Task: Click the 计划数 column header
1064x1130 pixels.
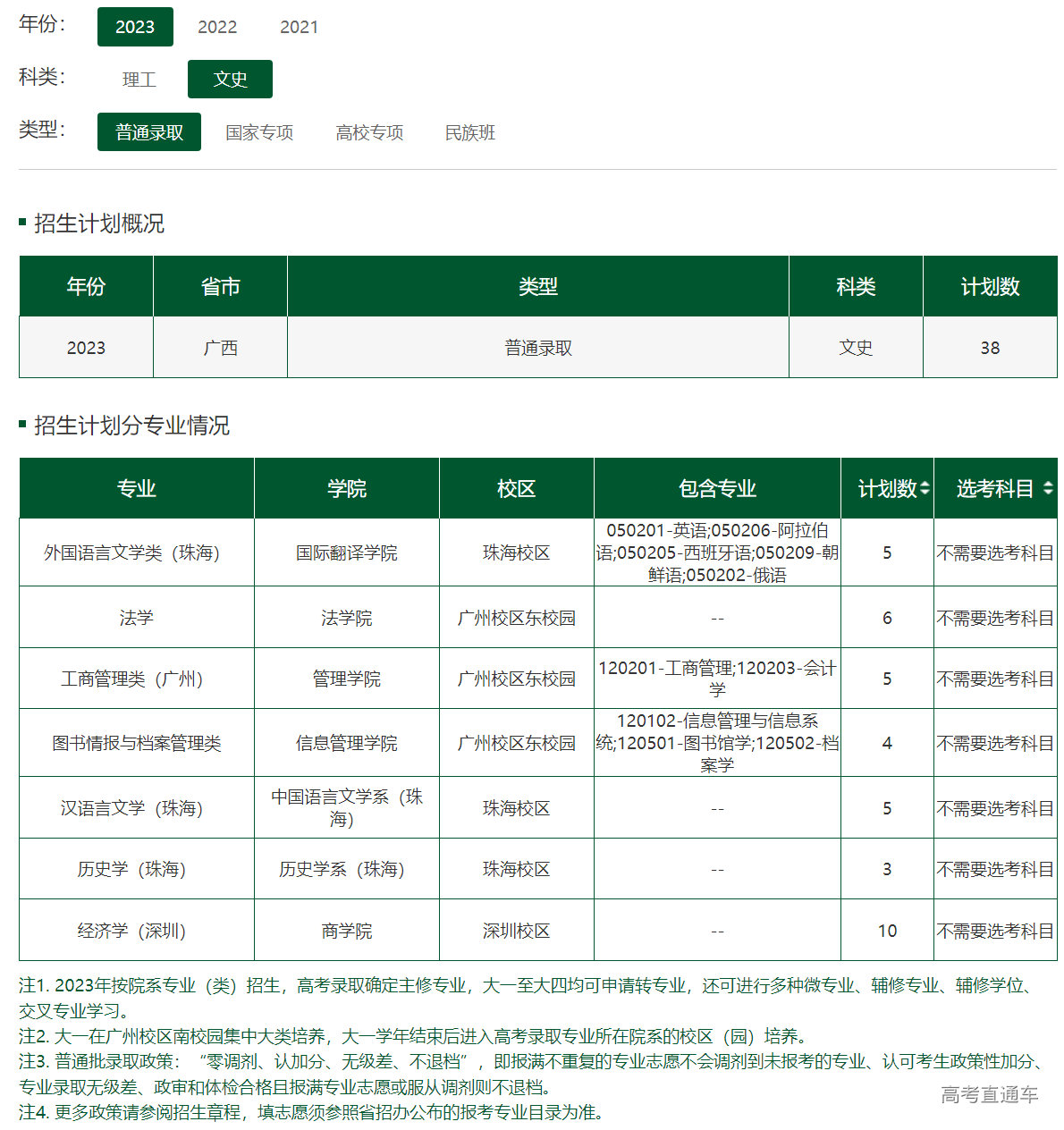Action: 888,488
